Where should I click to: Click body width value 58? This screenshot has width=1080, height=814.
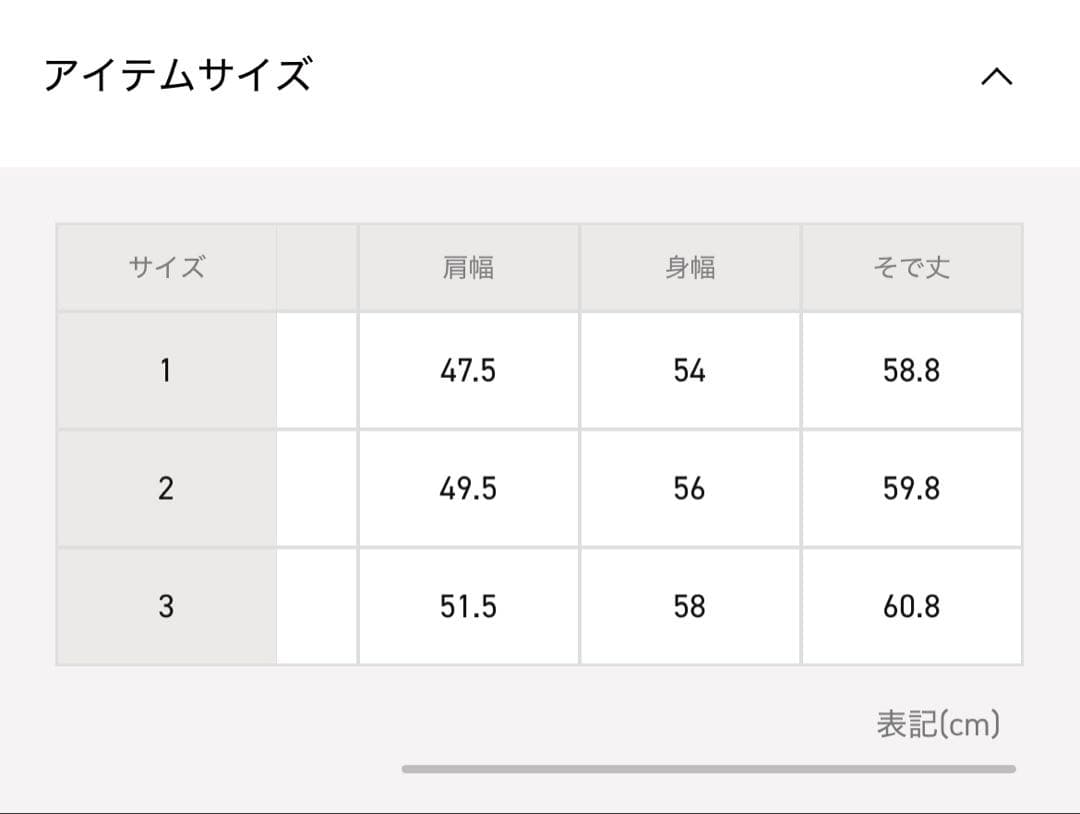click(x=690, y=606)
